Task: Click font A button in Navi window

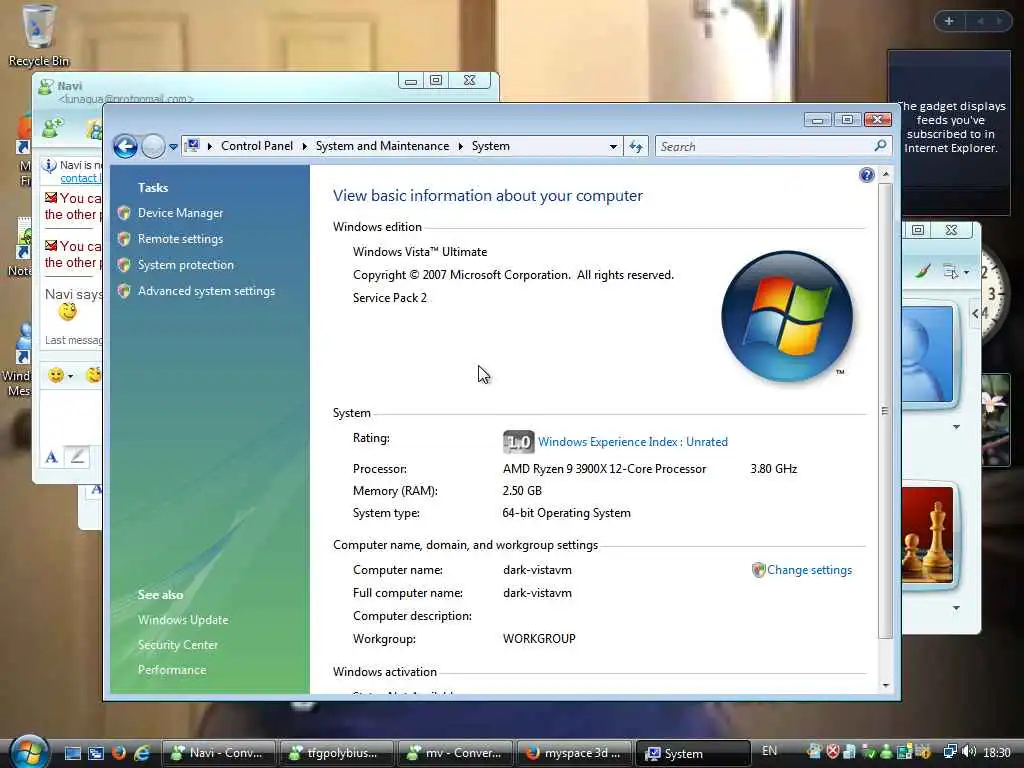Action: [x=52, y=457]
